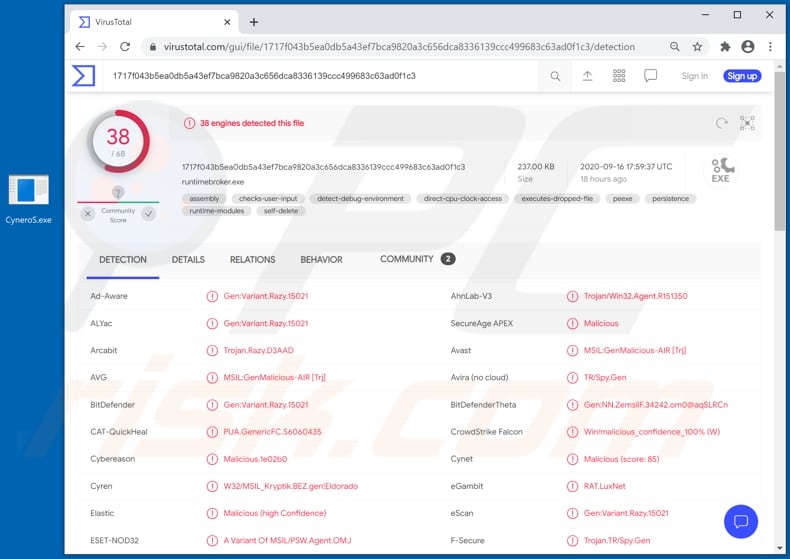Click the 'runtimebroker.exe' file name
This screenshot has height=559, width=790.
point(213,182)
